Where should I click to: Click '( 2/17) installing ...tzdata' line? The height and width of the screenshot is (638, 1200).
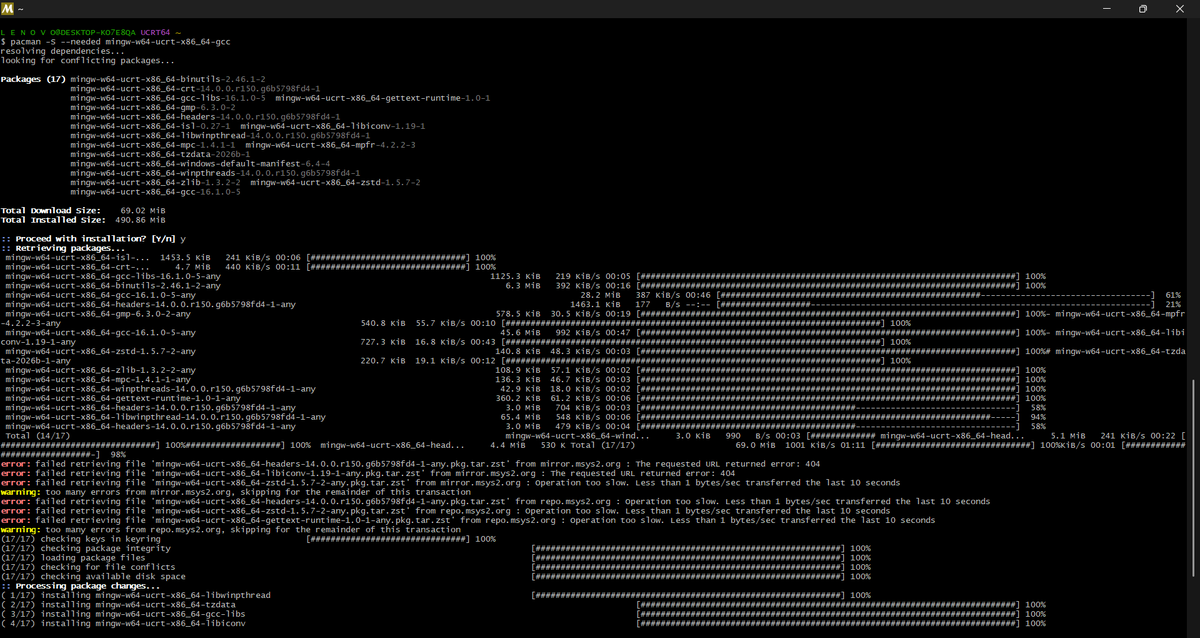523,604
